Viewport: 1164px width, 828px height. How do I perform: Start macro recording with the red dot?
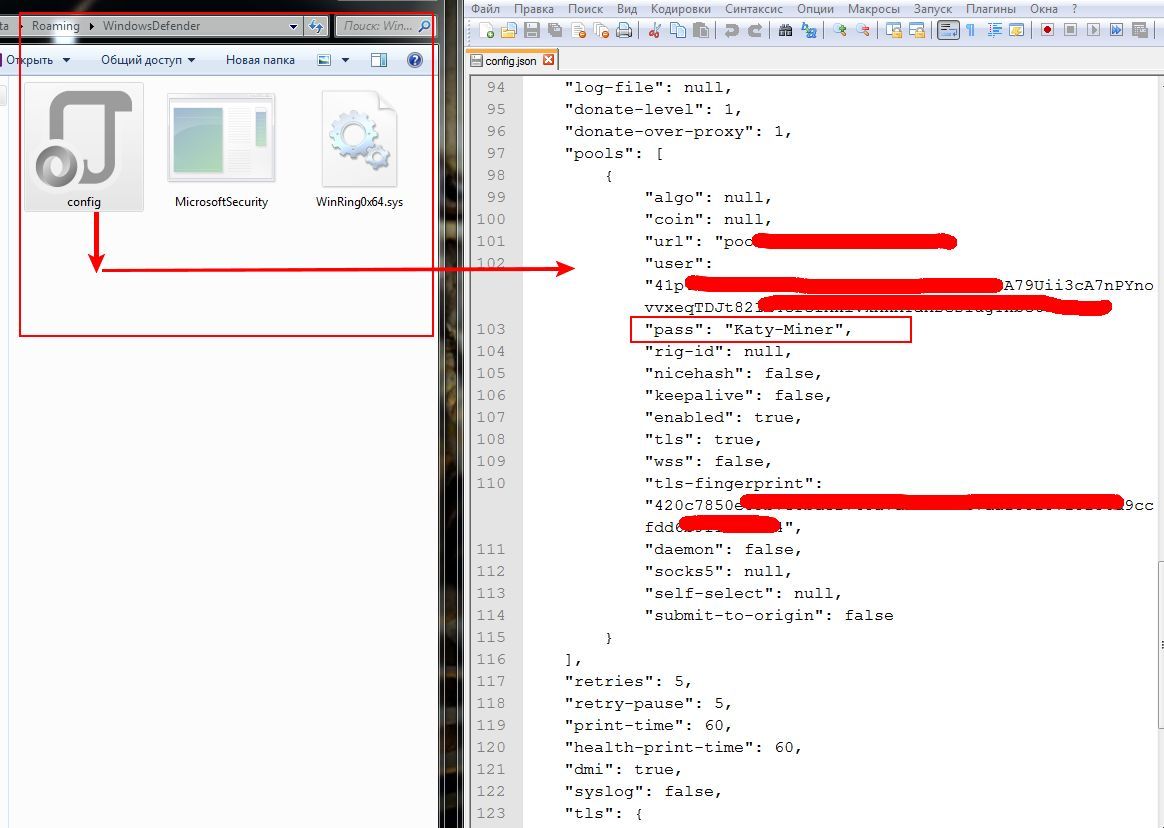1047,30
